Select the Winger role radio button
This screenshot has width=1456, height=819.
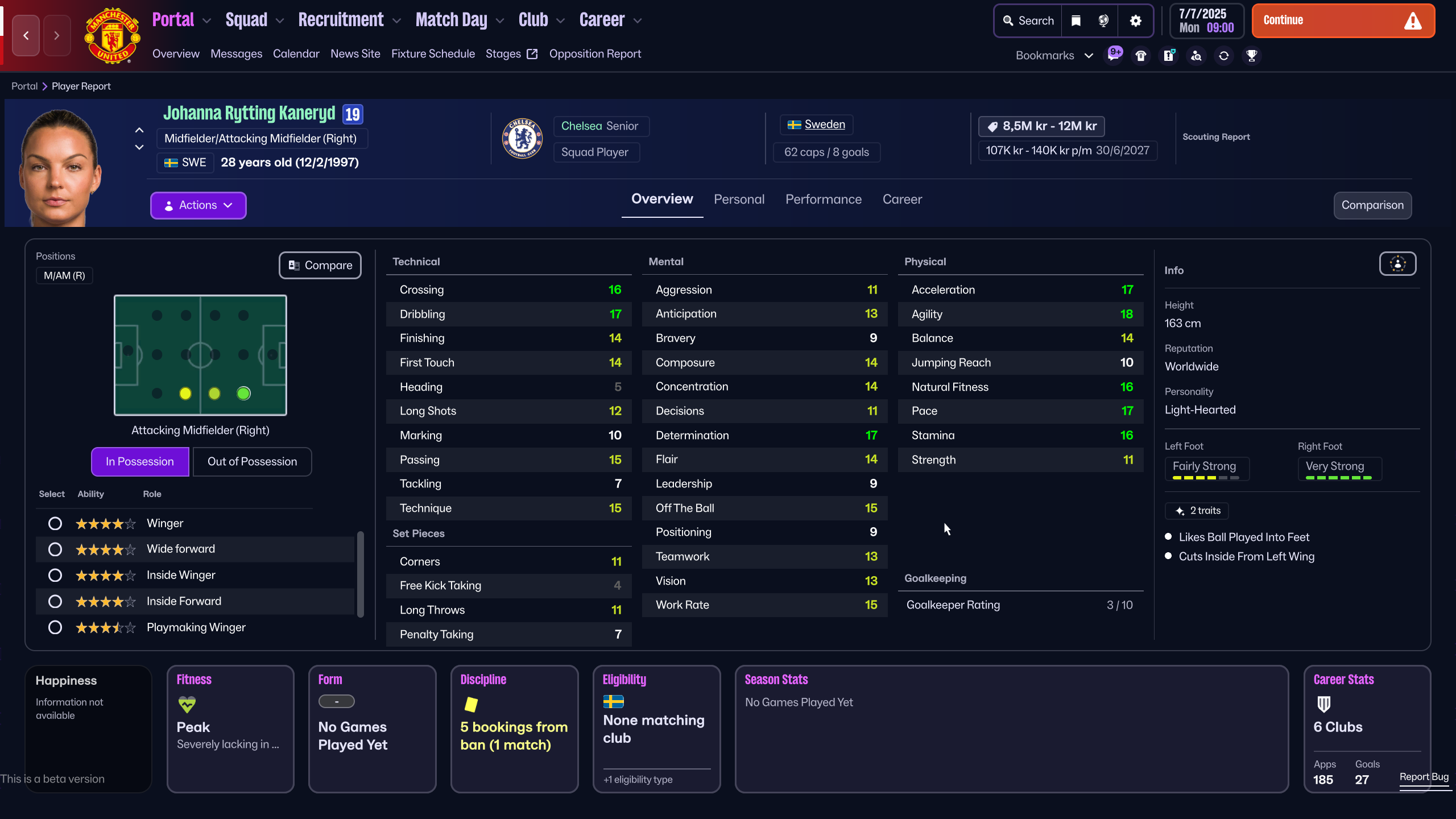coord(55,523)
